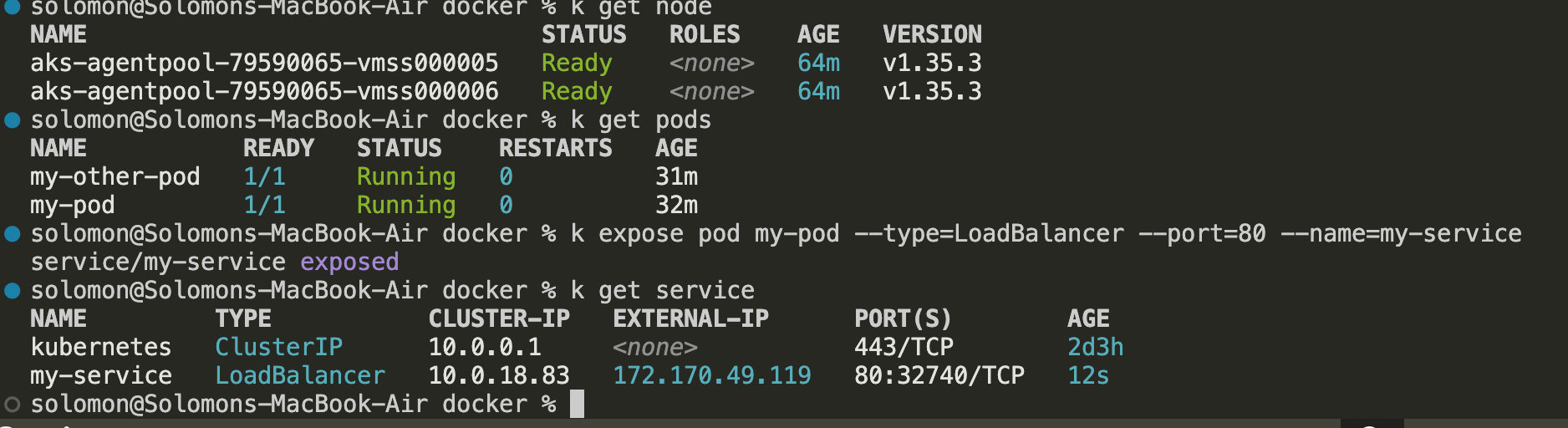The width and height of the screenshot is (1568, 428).
Task: Click the ROLES column header
Action: pyautogui.click(x=705, y=34)
